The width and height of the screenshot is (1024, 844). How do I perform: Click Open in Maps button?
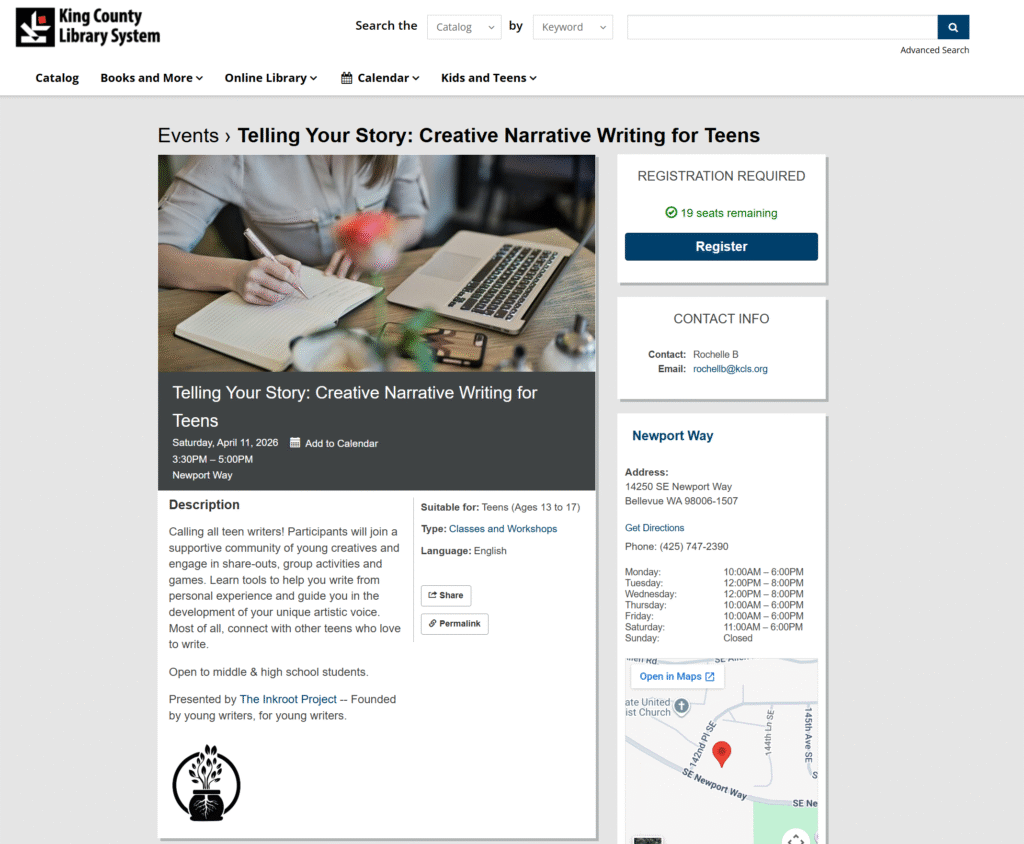coord(677,677)
